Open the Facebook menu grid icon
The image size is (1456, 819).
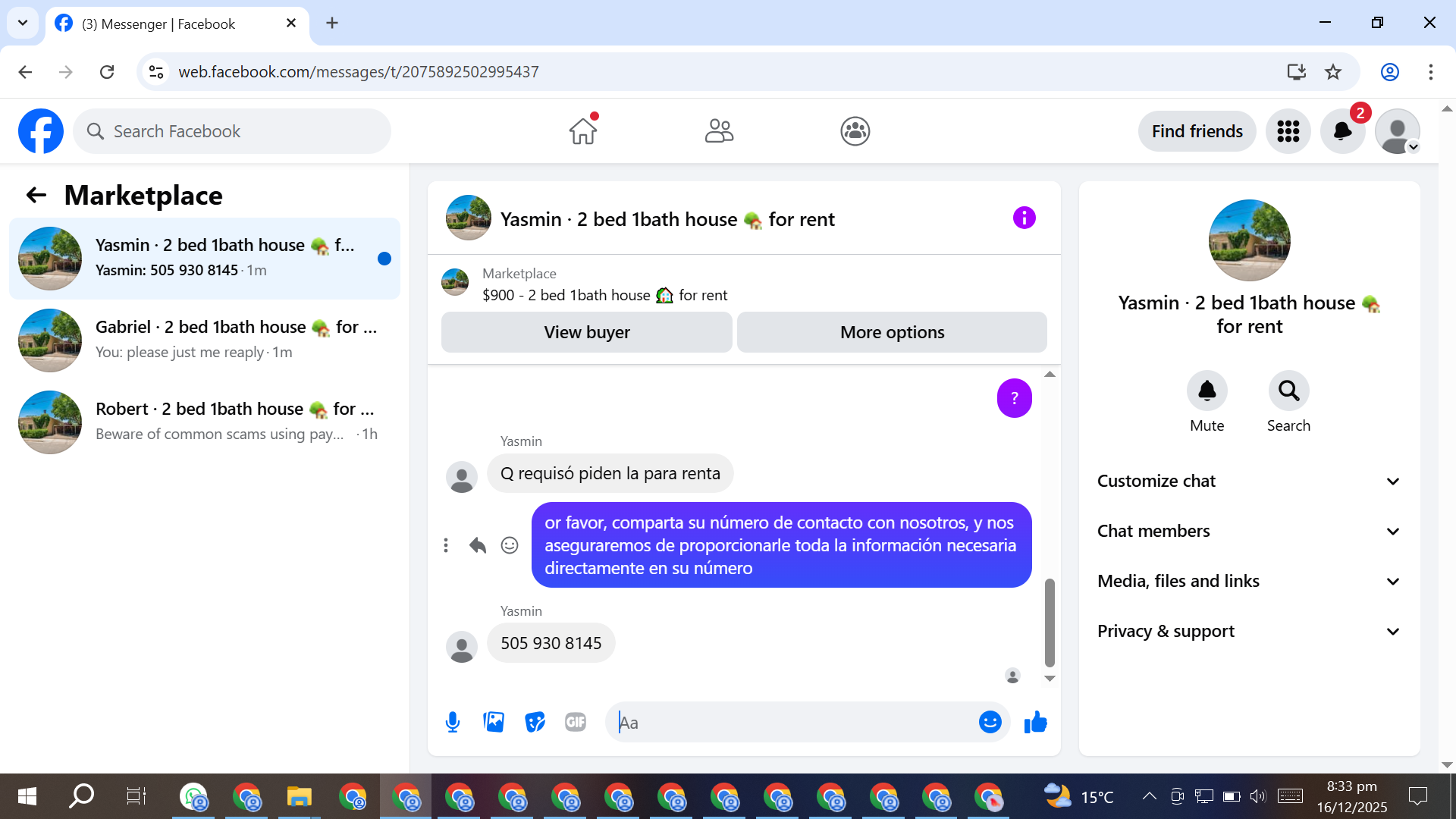tap(1288, 131)
